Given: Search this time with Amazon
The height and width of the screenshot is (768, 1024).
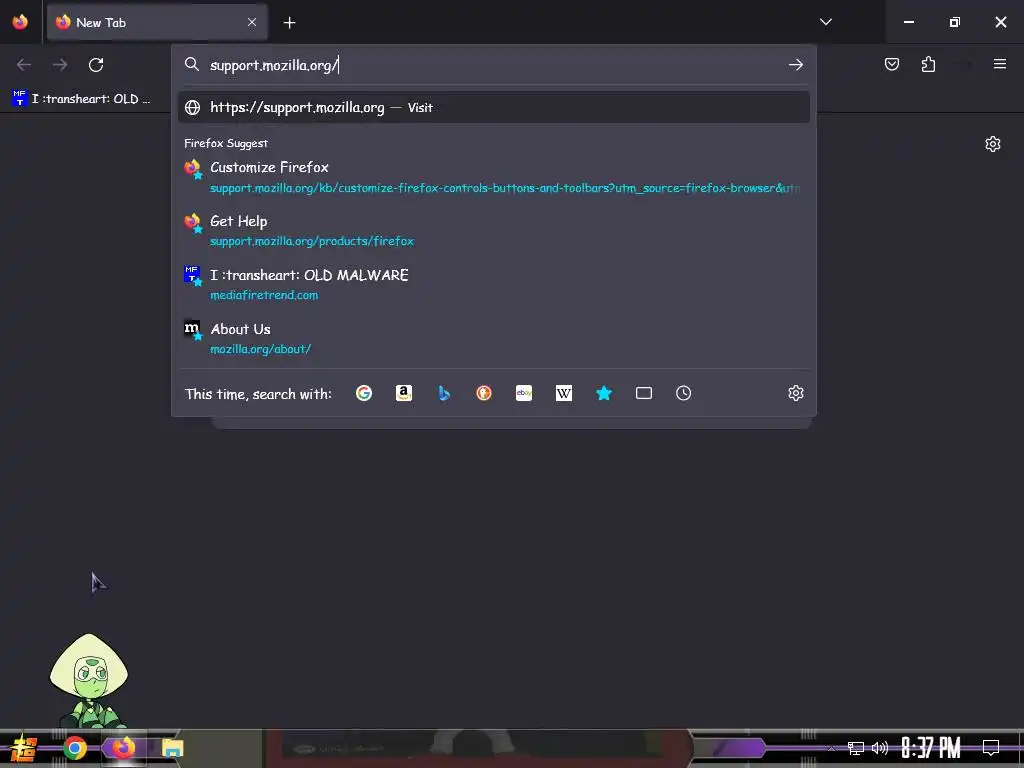Looking at the screenshot, I should (x=404, y=393).
